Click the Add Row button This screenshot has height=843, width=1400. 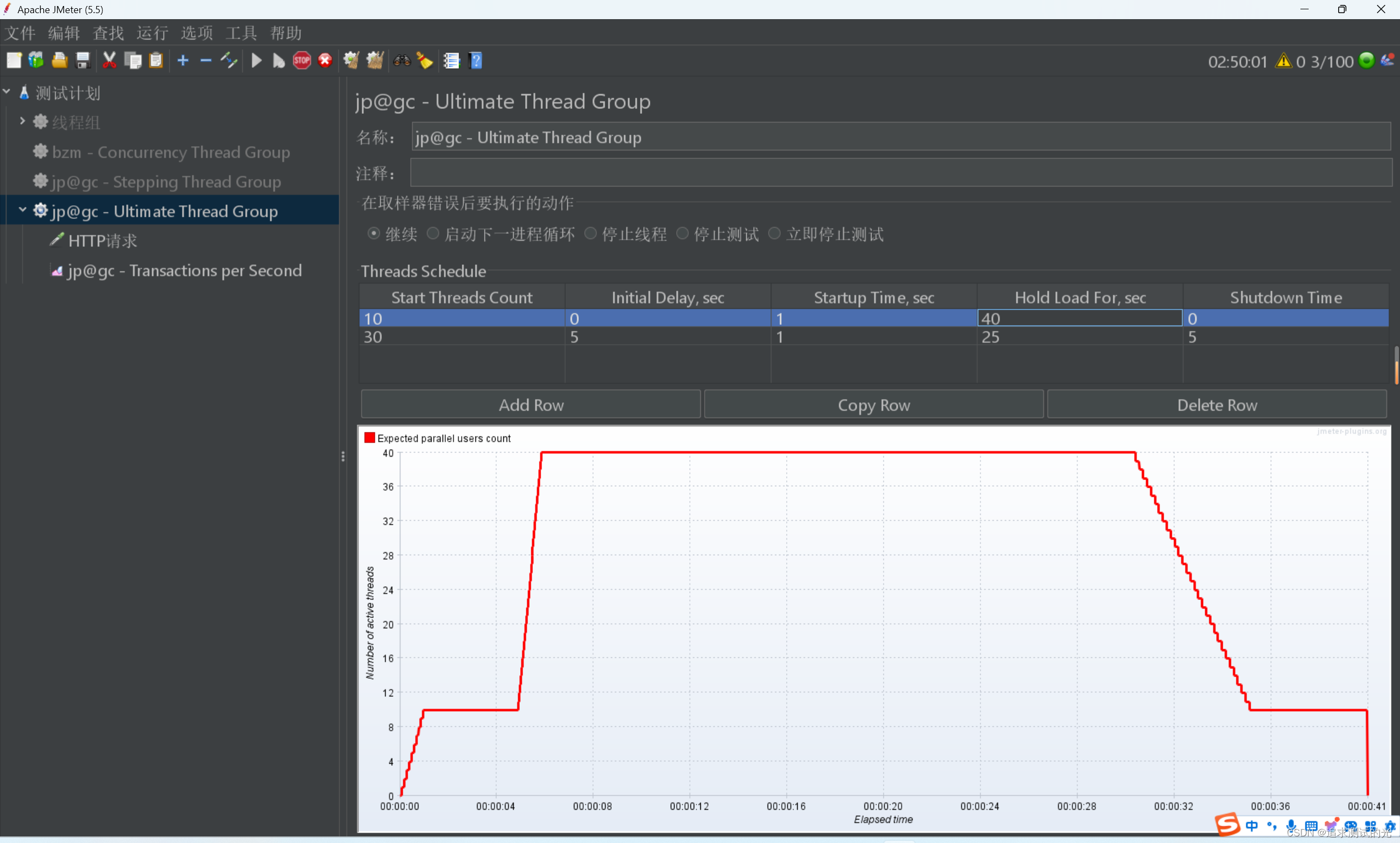tap(531, 405)
